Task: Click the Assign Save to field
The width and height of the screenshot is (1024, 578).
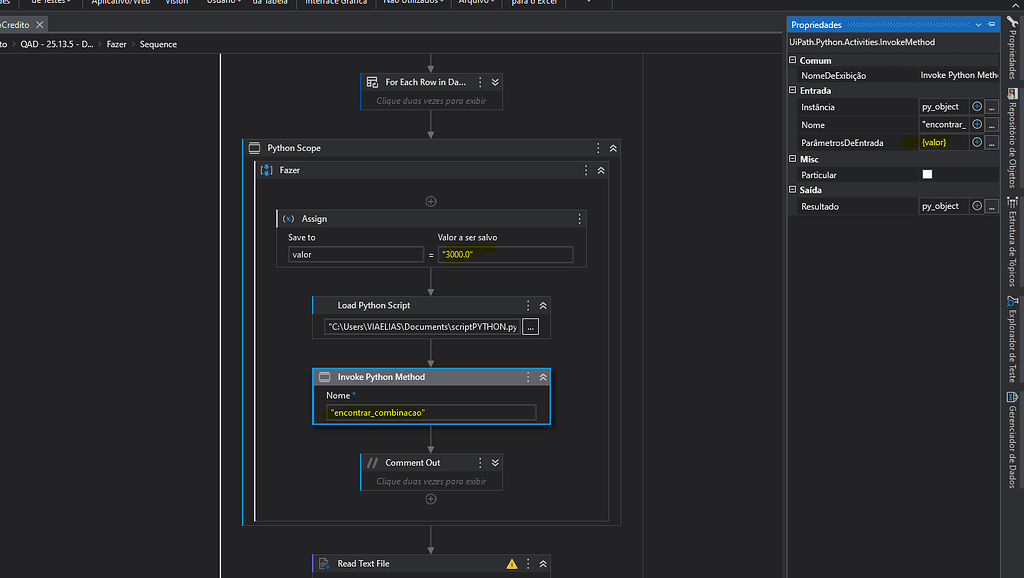Action: click(356, 255)
